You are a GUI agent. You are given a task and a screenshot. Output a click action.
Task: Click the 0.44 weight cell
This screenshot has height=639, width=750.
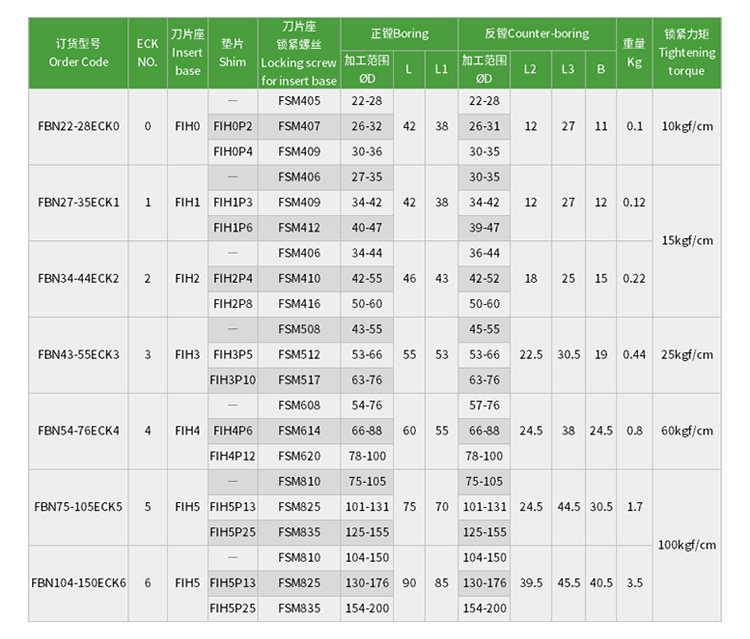coord(634,355)
